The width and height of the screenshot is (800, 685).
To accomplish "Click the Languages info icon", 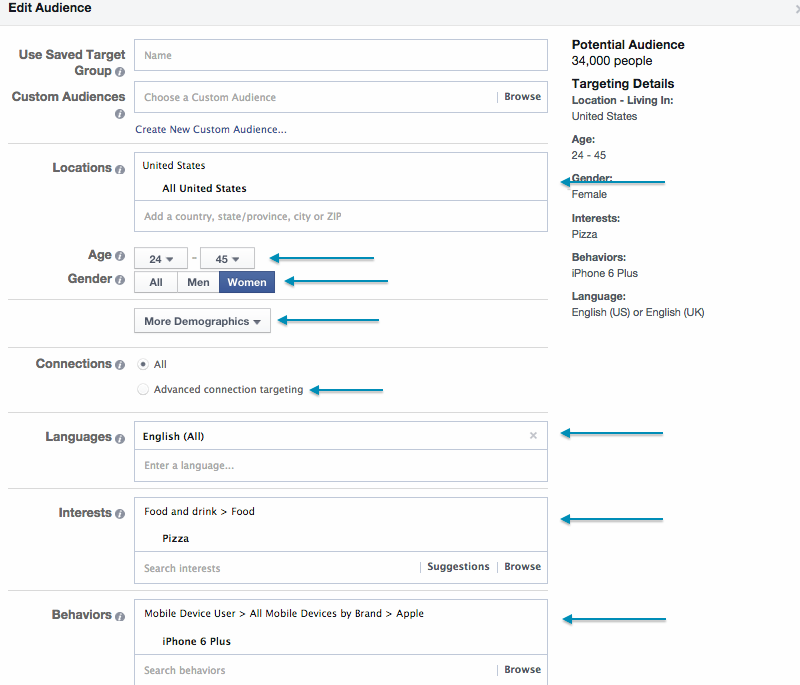I will coord(119,438).
